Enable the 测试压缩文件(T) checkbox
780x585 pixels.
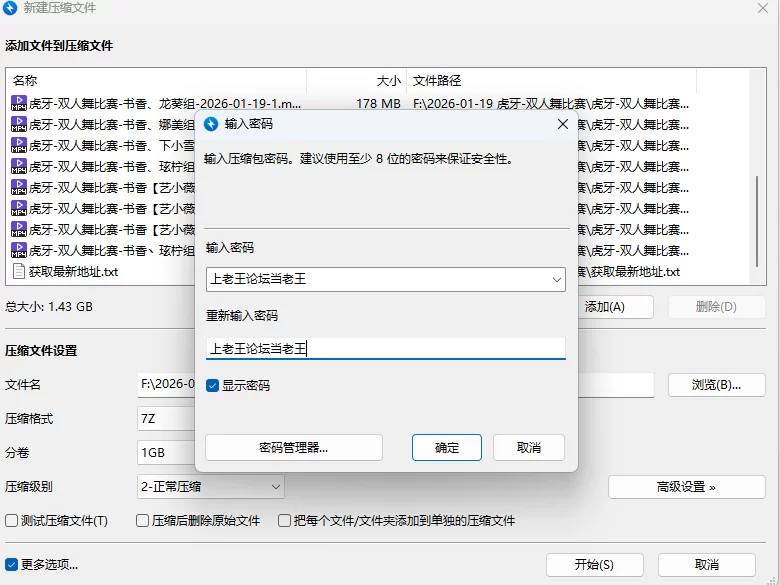[12, 521]
